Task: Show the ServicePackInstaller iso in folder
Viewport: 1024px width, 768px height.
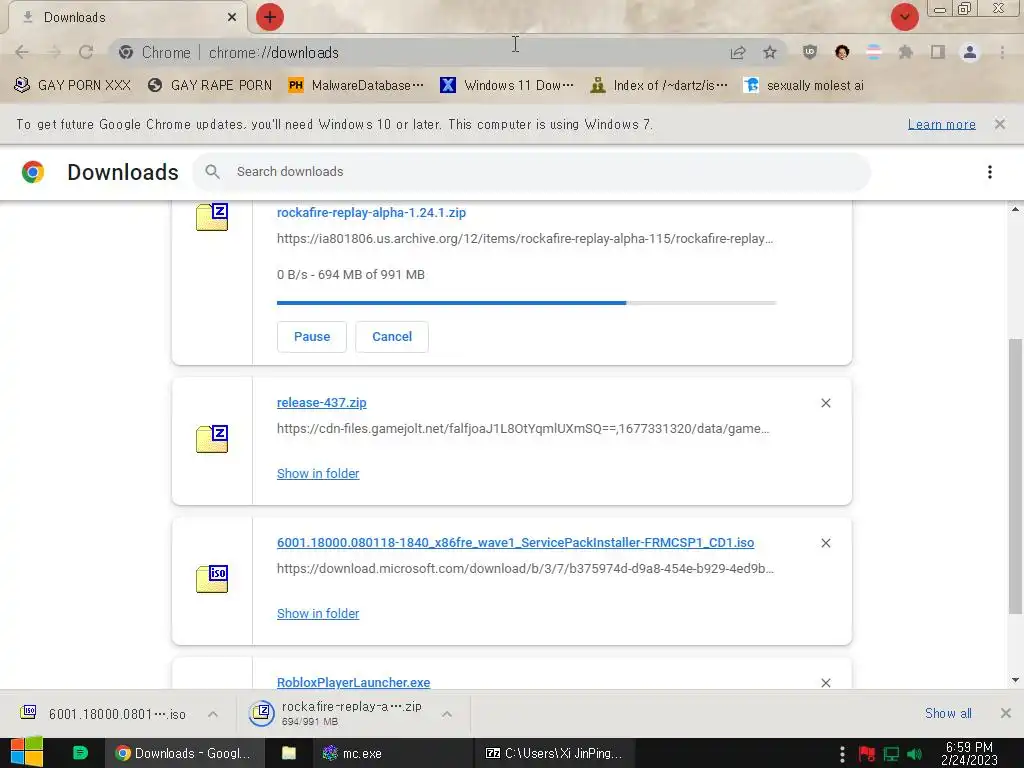Action: 318,613
